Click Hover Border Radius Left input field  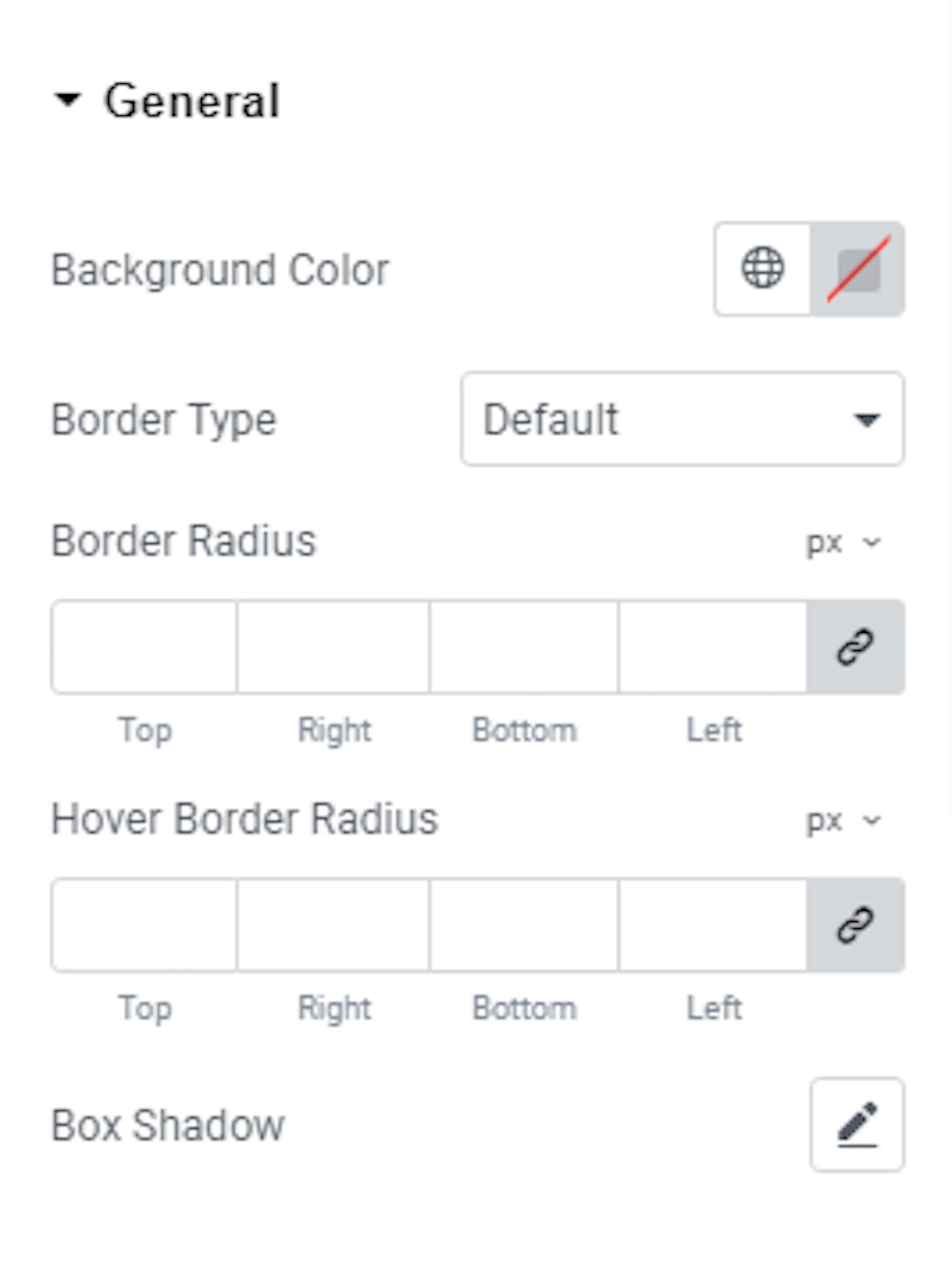click(x=713, y=925)
